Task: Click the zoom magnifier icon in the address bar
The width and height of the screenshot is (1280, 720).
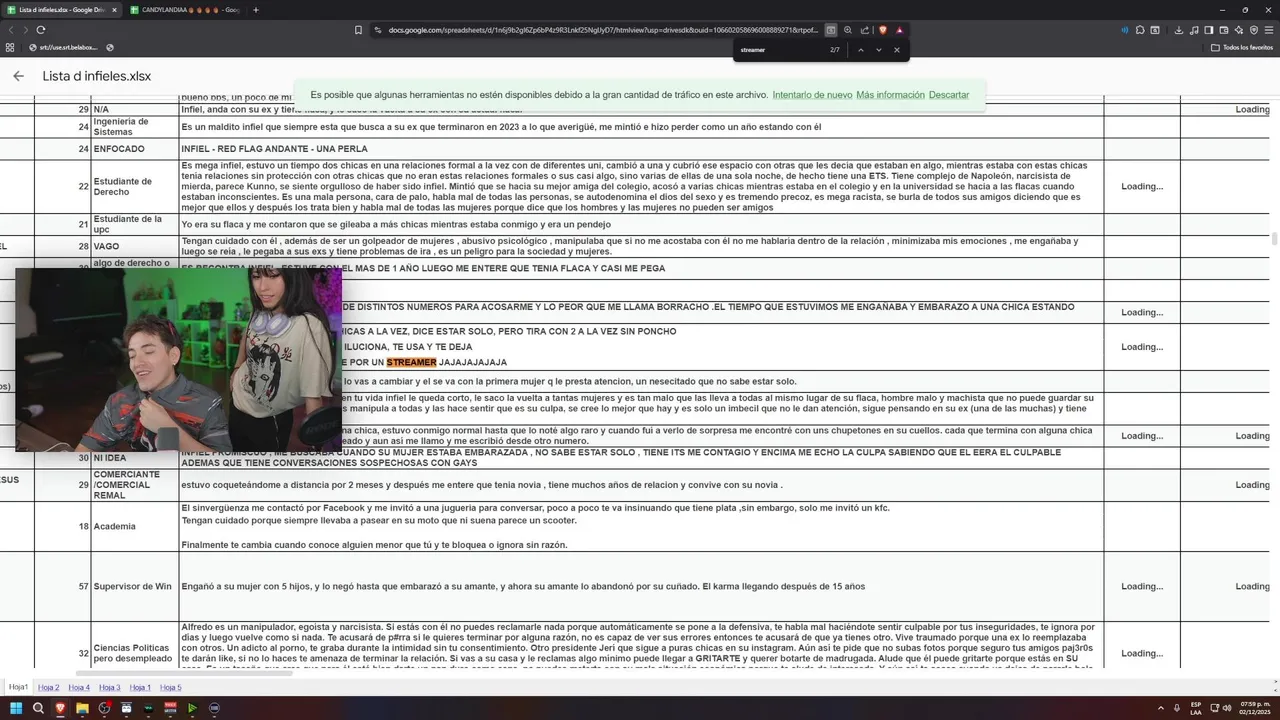Action: [848, 30]
